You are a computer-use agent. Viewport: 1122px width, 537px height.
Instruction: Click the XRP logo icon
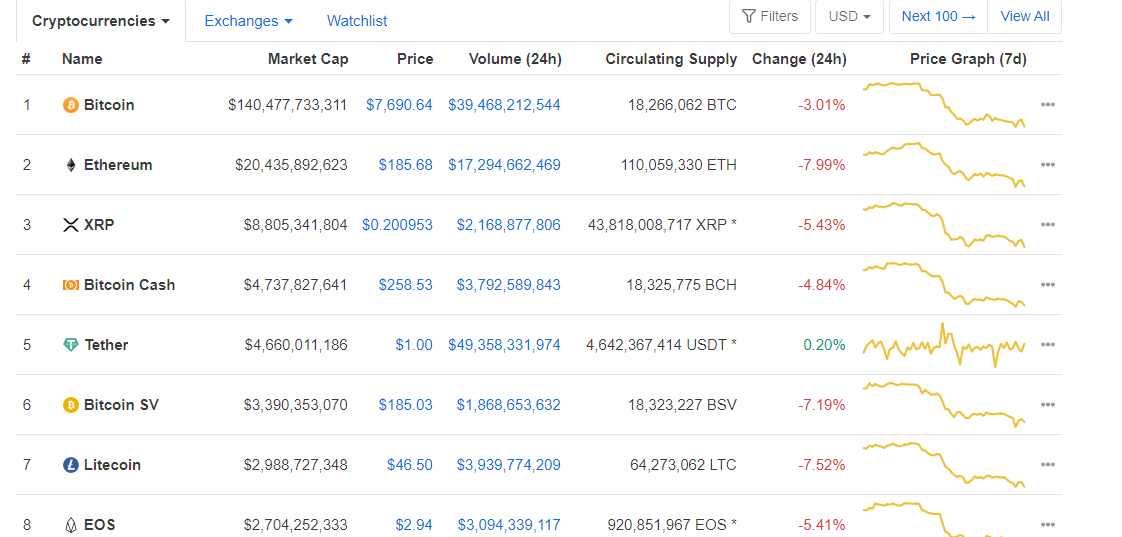[71, 225]
